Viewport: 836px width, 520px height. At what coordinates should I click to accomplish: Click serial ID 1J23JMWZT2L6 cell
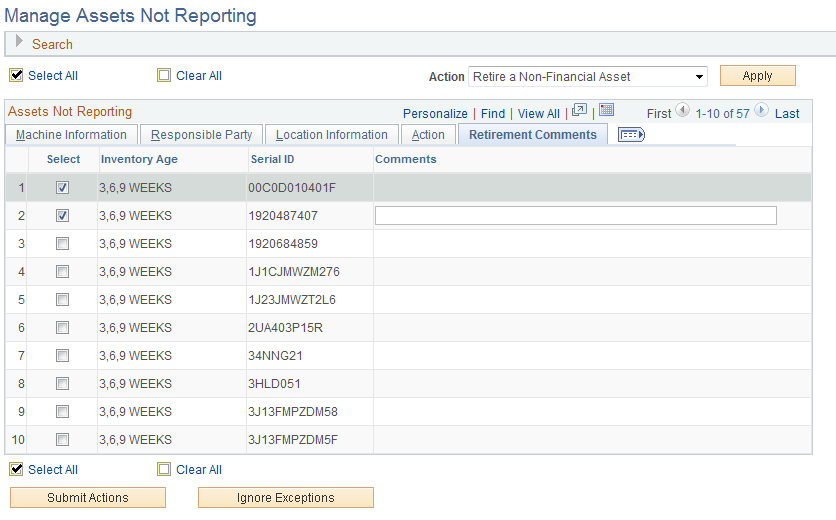tap(292, 300)
